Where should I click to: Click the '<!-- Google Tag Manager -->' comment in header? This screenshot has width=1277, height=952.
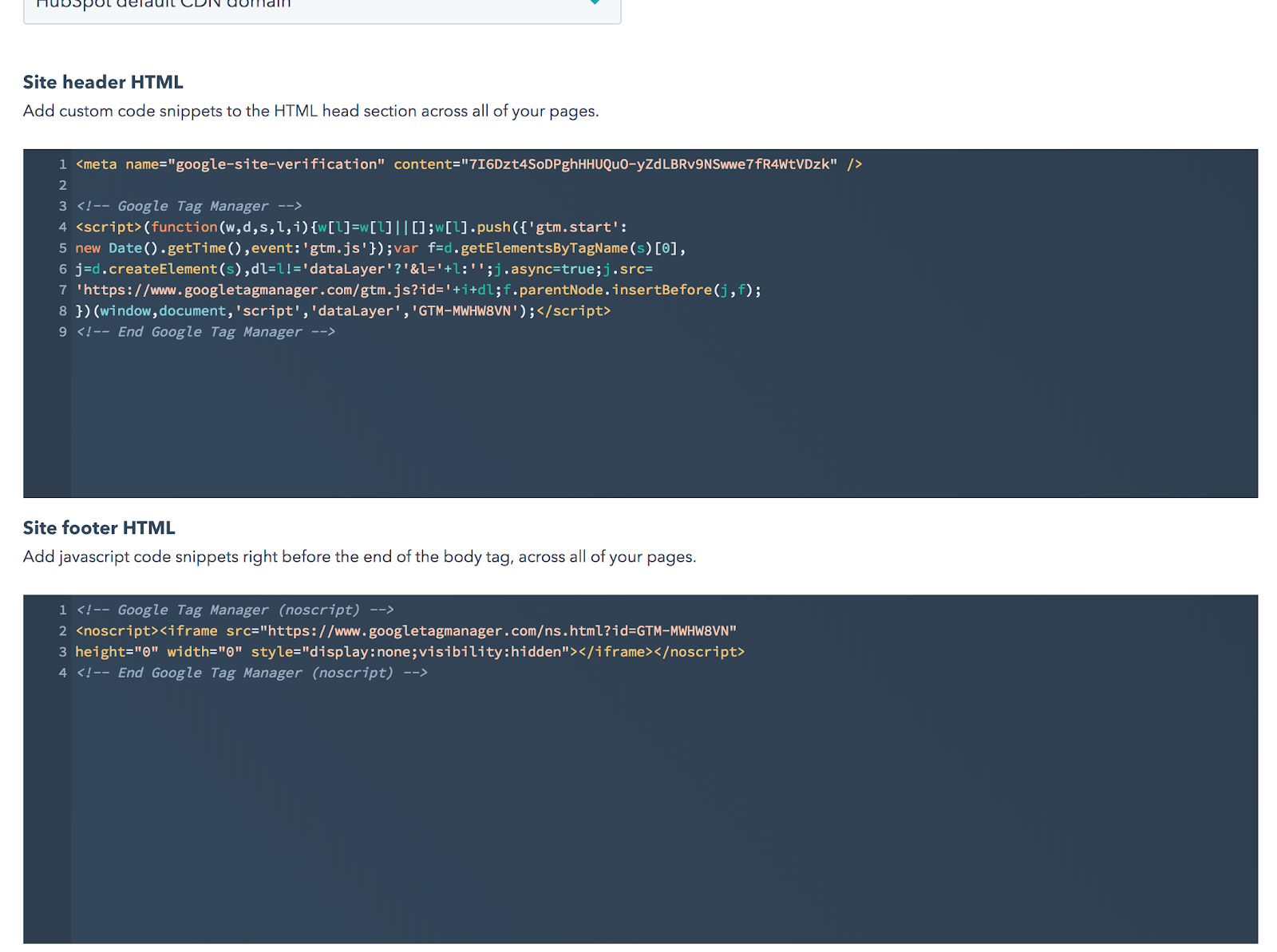coord(188,206)
